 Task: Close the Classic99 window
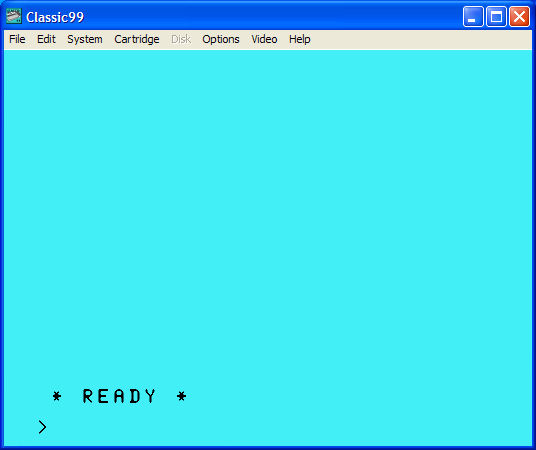(520, 16)
